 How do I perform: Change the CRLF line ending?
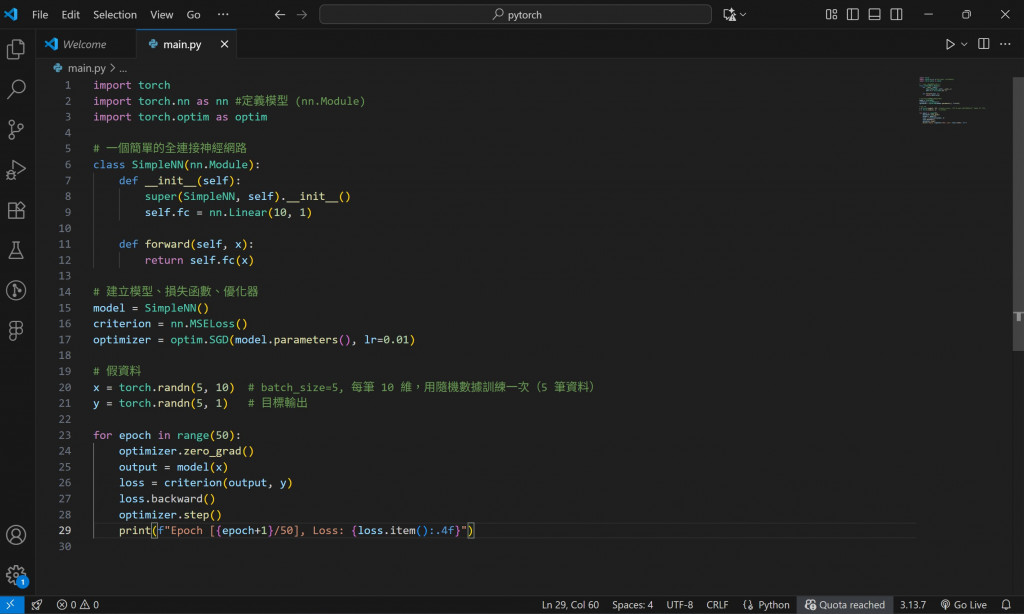[x=717, y=605]
